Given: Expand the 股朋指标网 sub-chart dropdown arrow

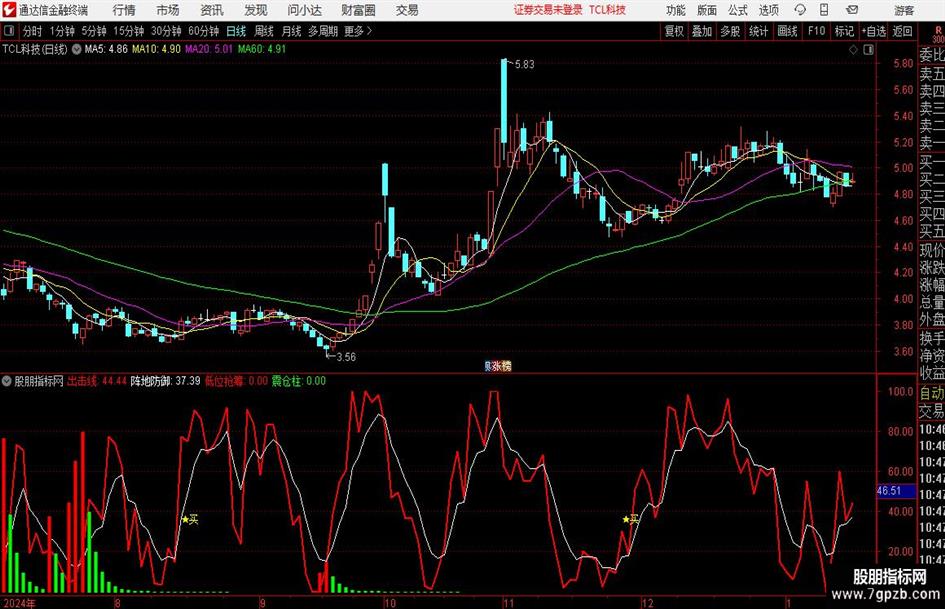Looking at the screenshot, I should [x=7, y=381].
